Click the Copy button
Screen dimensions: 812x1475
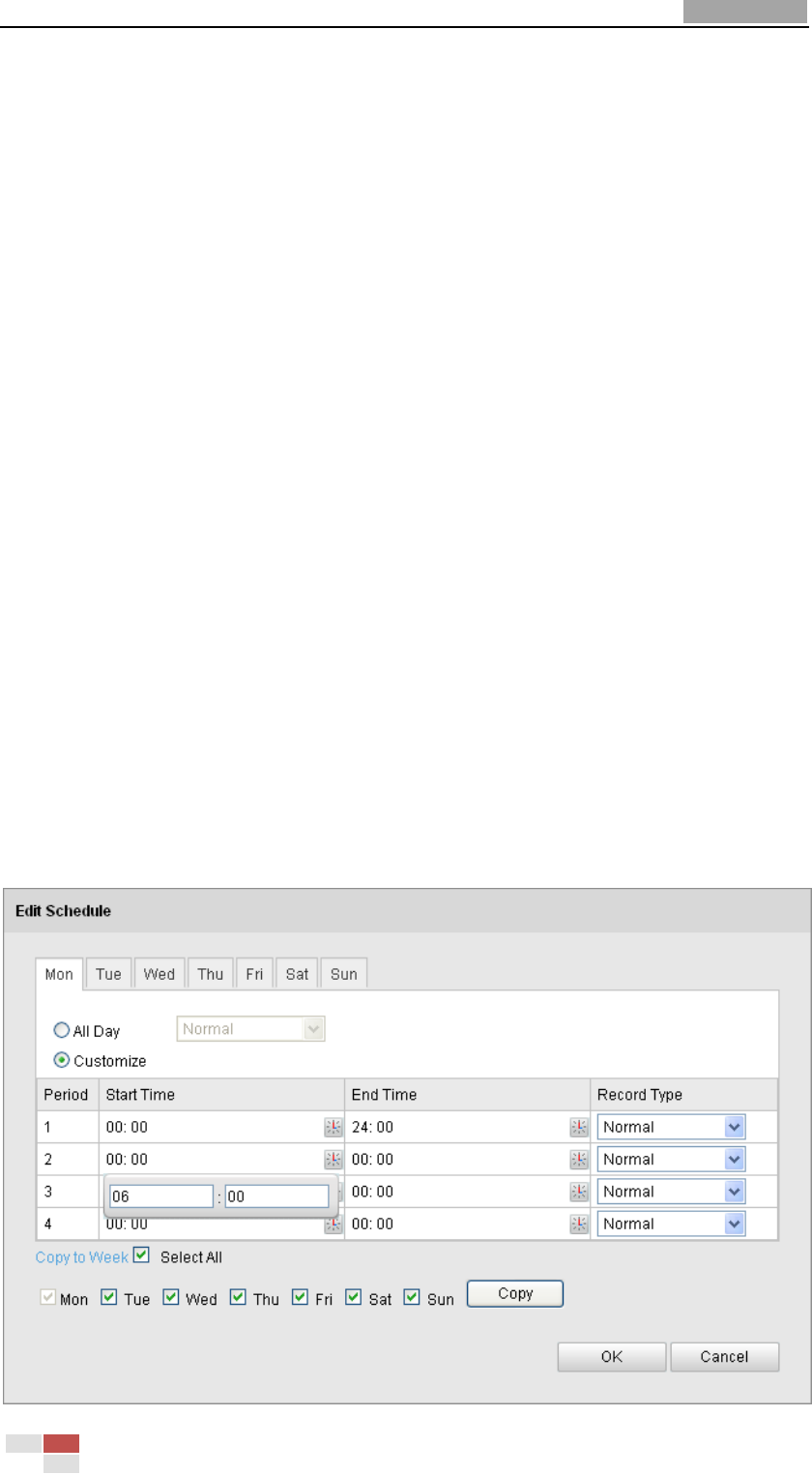click(x=514, y=1294)
